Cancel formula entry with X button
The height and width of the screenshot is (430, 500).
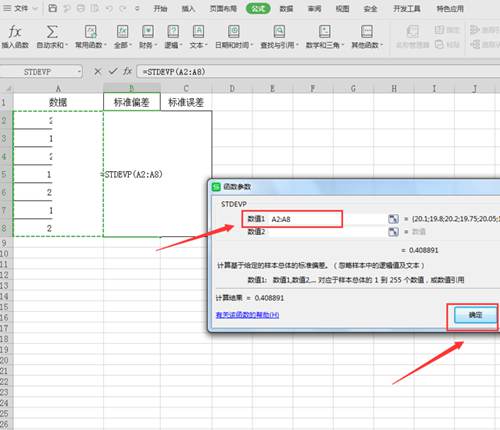pos(97,71)
